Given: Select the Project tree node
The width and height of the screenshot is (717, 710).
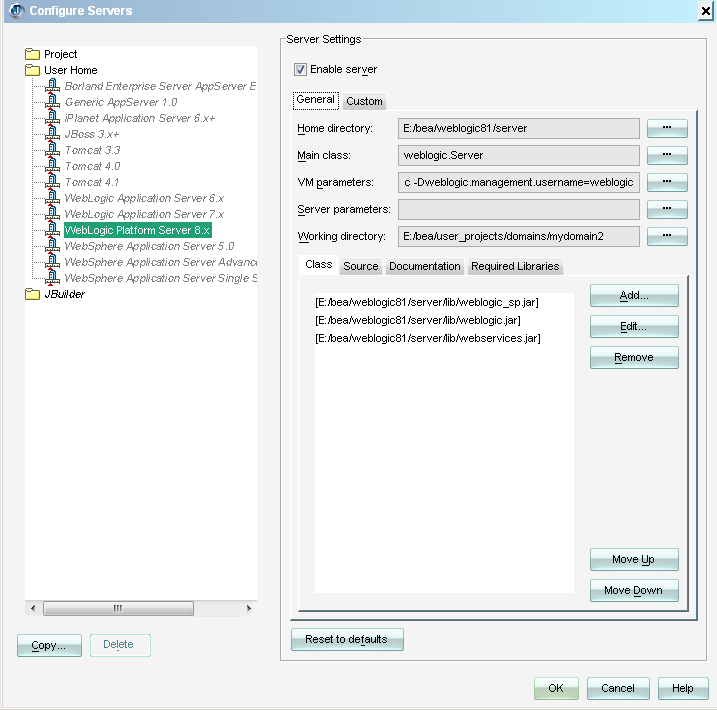Looking at the screenshot, I should [60, 54].
